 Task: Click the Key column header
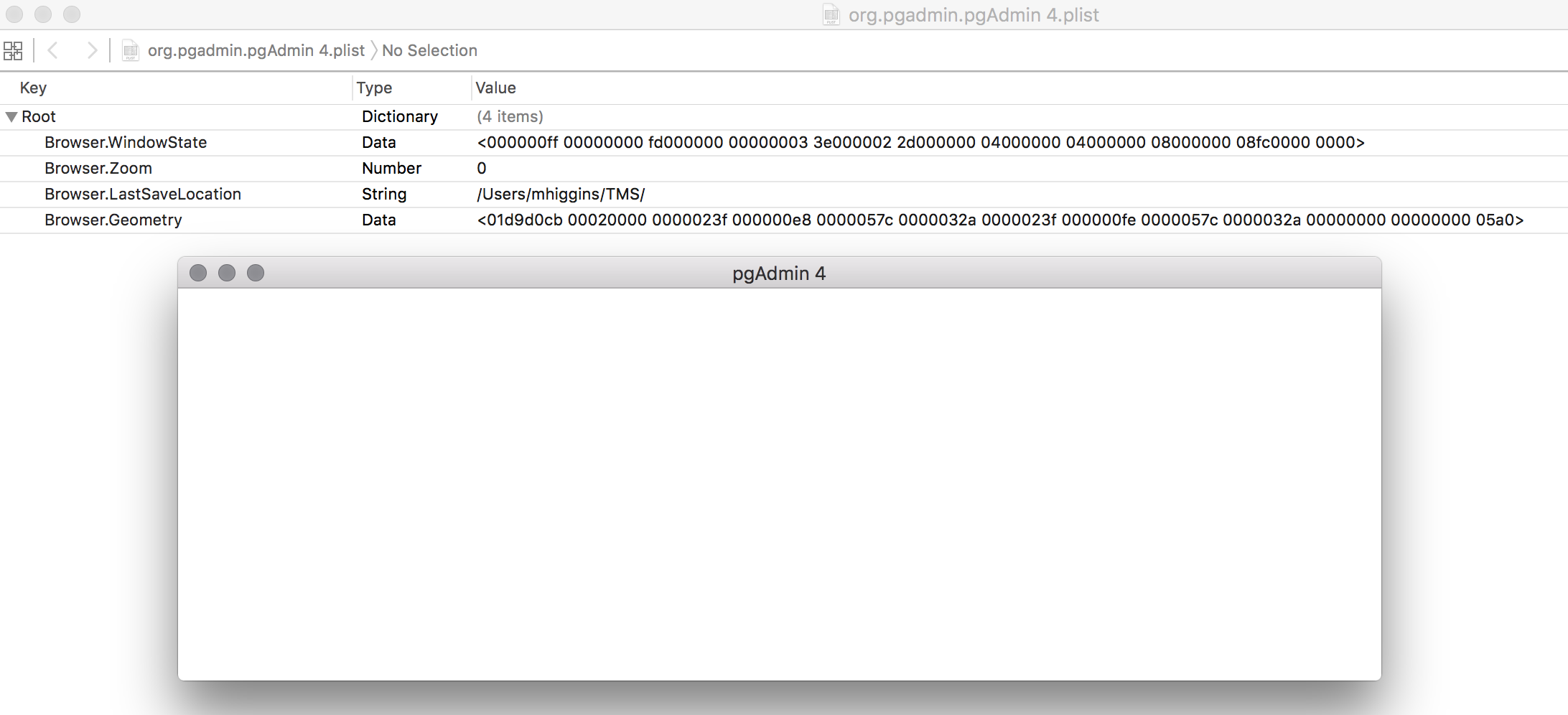coord(33,88)
